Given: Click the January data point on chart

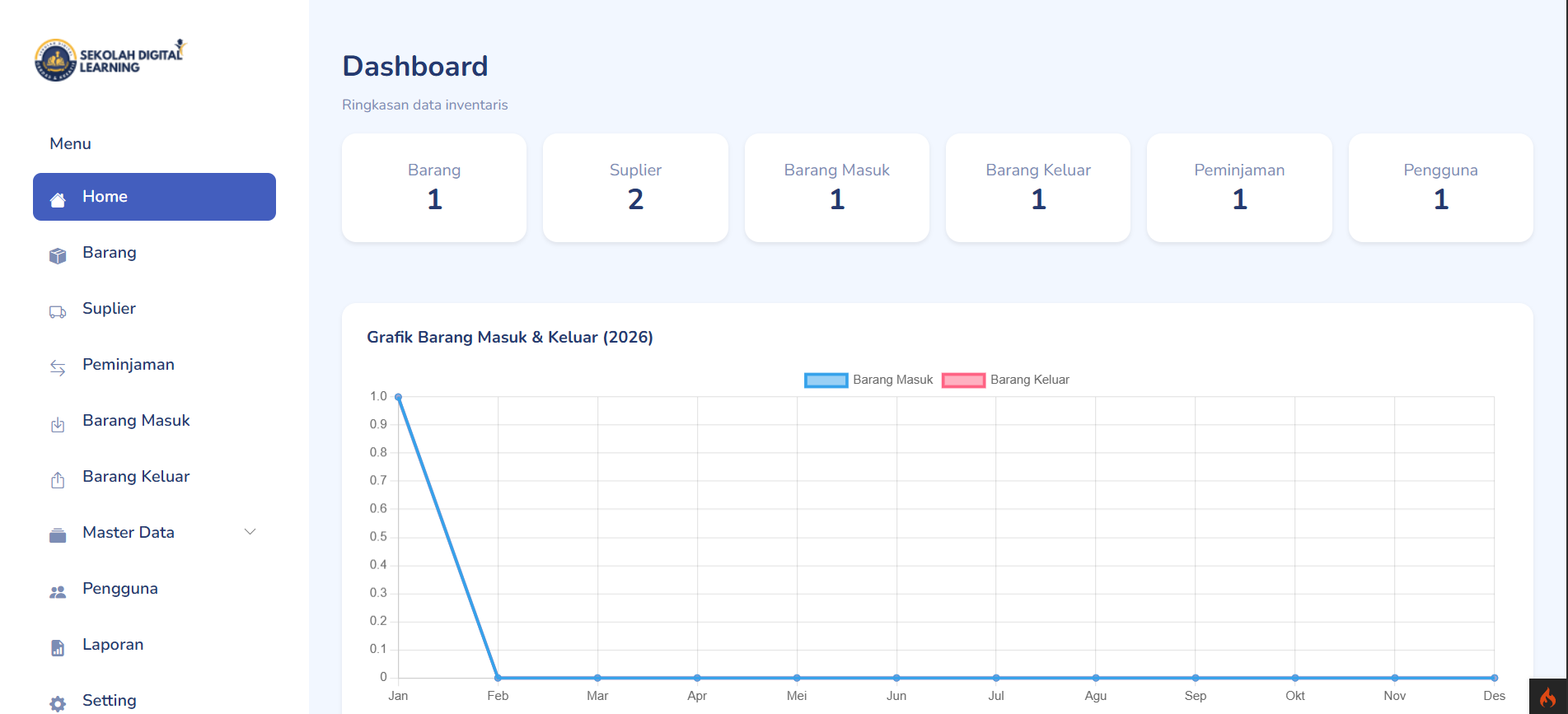Looking at the screenshot, I should pos(399,397).
